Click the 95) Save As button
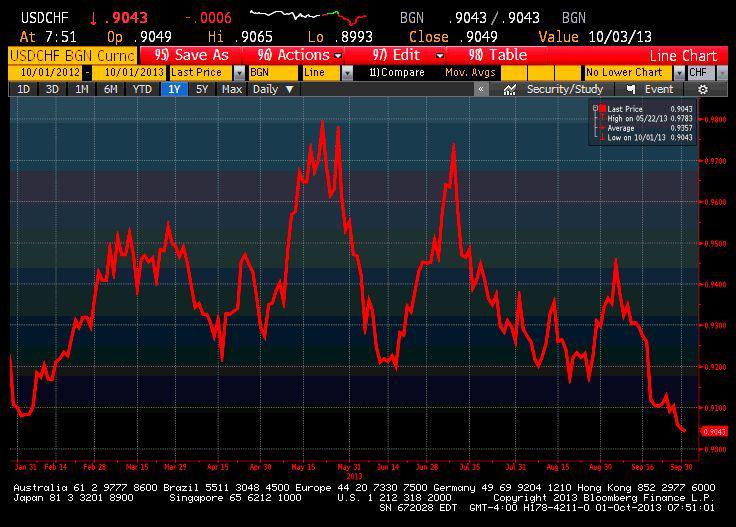The height and width of the screenshot is (527, 736). click(x=192, y=55)
